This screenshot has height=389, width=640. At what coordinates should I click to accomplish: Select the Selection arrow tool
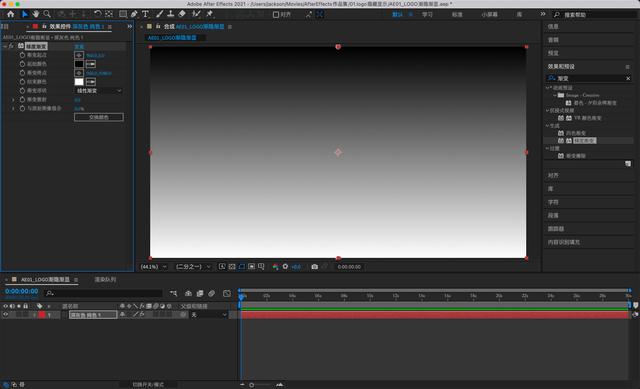[24, 14]
